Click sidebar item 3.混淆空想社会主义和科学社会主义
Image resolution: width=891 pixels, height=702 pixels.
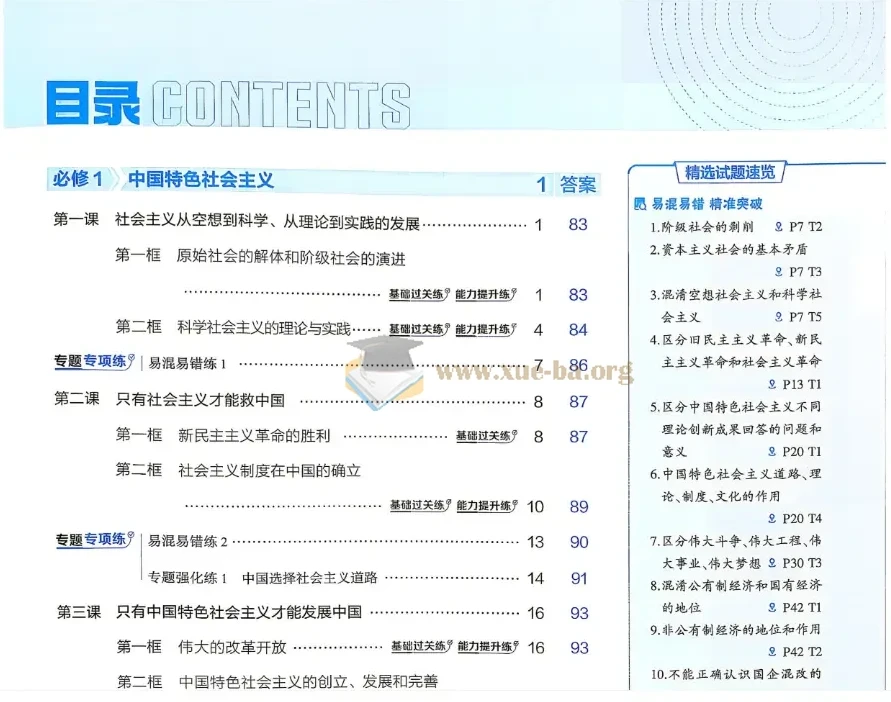click(736, 305)
